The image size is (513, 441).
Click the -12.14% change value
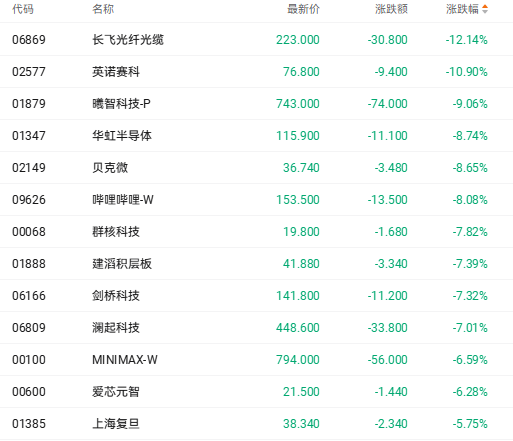point(466,40)
